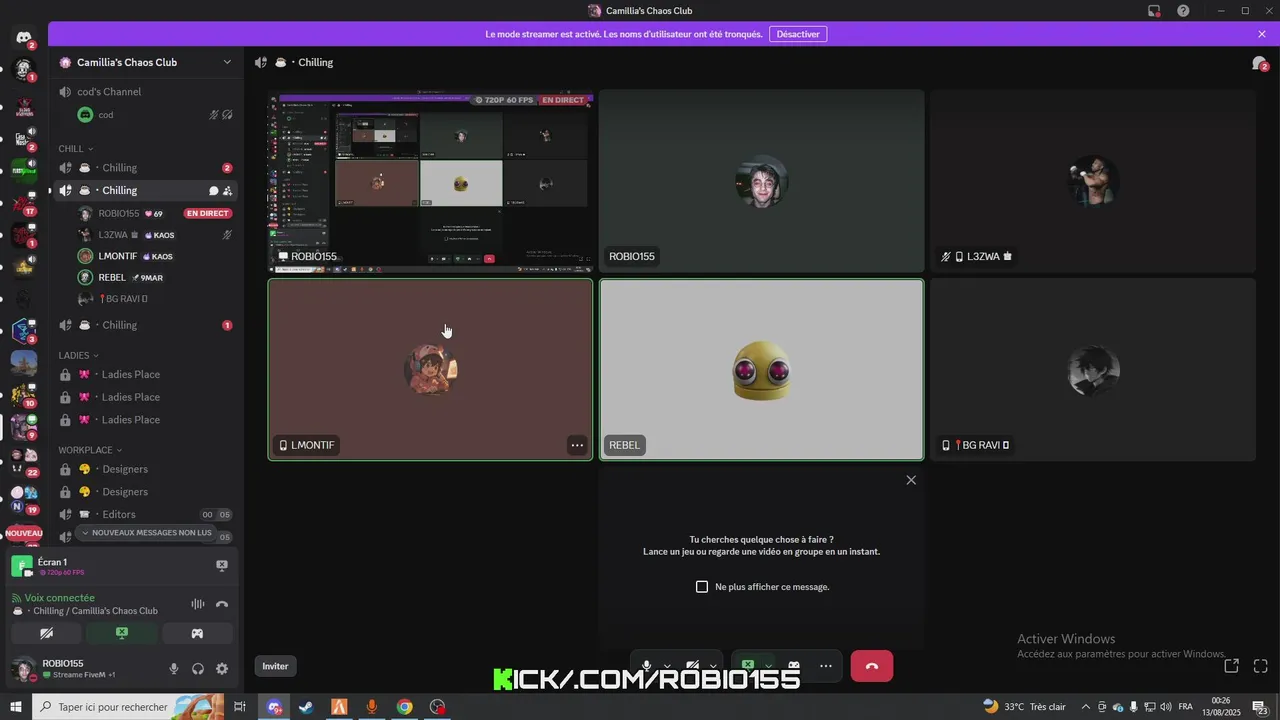Click the Inviter button
This screenshot has height=720, width=1280.
pos(275,666)
